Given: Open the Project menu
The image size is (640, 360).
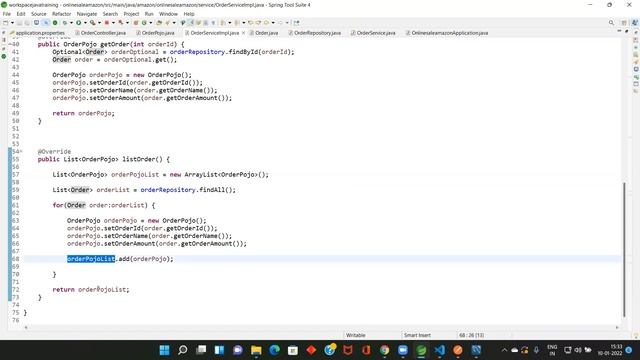Looking at the screenshot, I should (x=131, y=14).
